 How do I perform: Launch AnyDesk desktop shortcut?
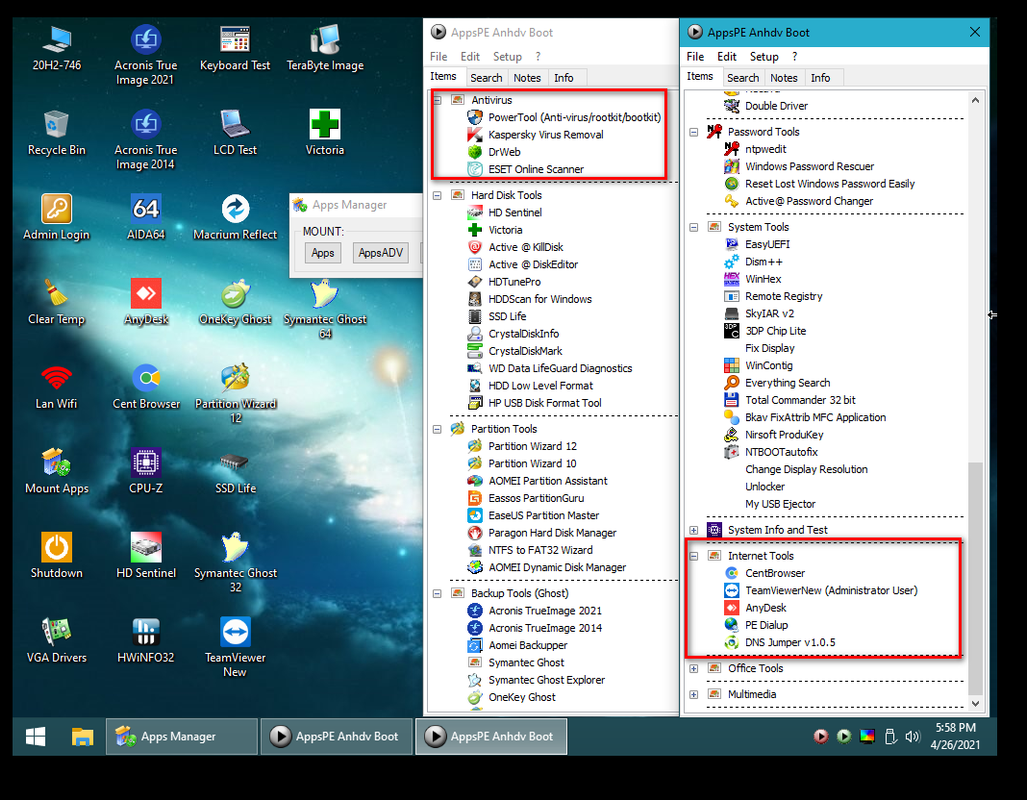pyautogui.click(x=145, y=302)
